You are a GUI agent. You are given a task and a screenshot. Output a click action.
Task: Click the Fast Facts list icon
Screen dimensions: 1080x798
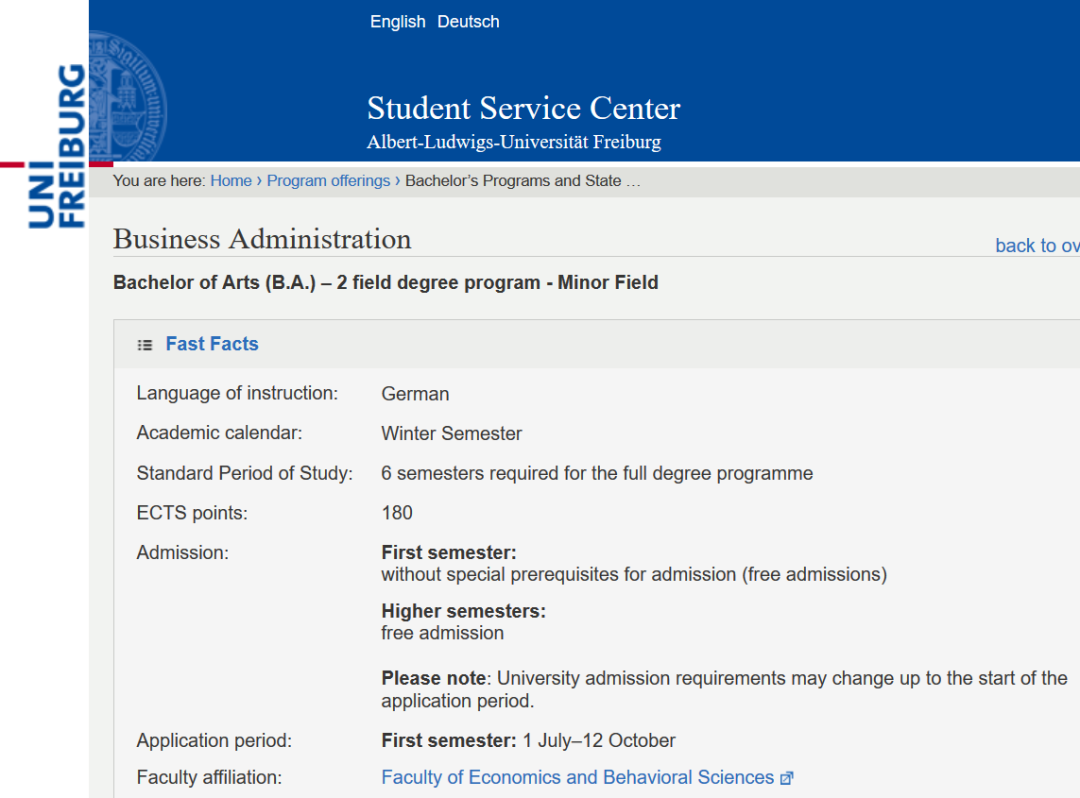coord(145,345)
